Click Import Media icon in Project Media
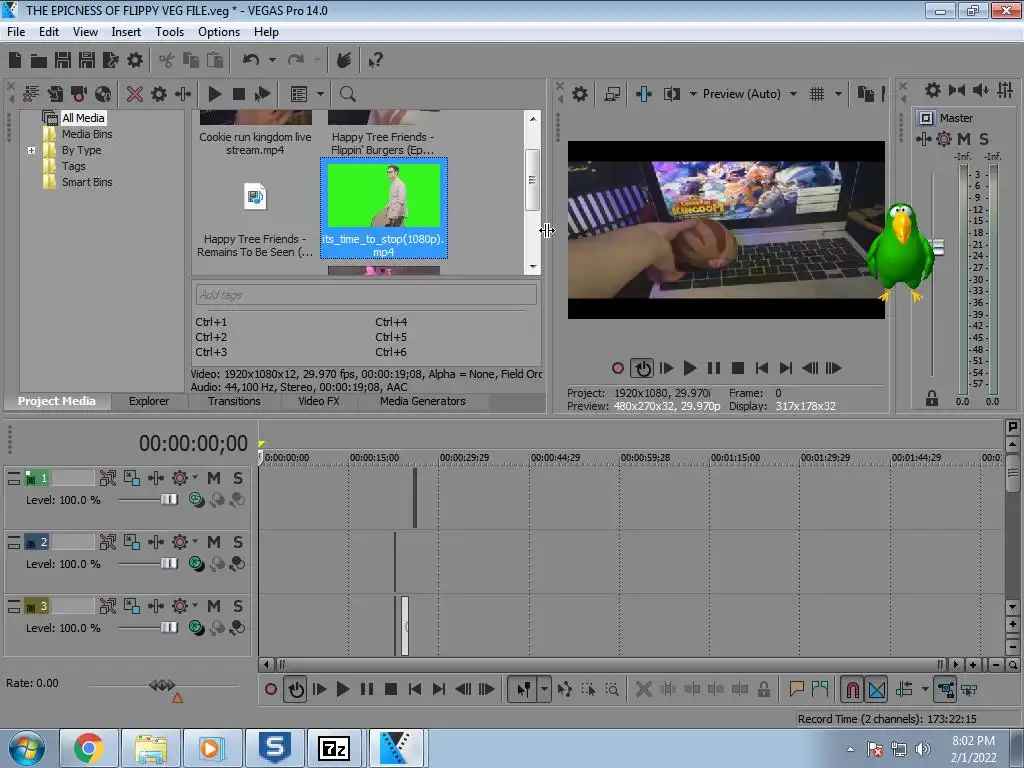Screen dimensions: 1024x768 tap(55, 94)
